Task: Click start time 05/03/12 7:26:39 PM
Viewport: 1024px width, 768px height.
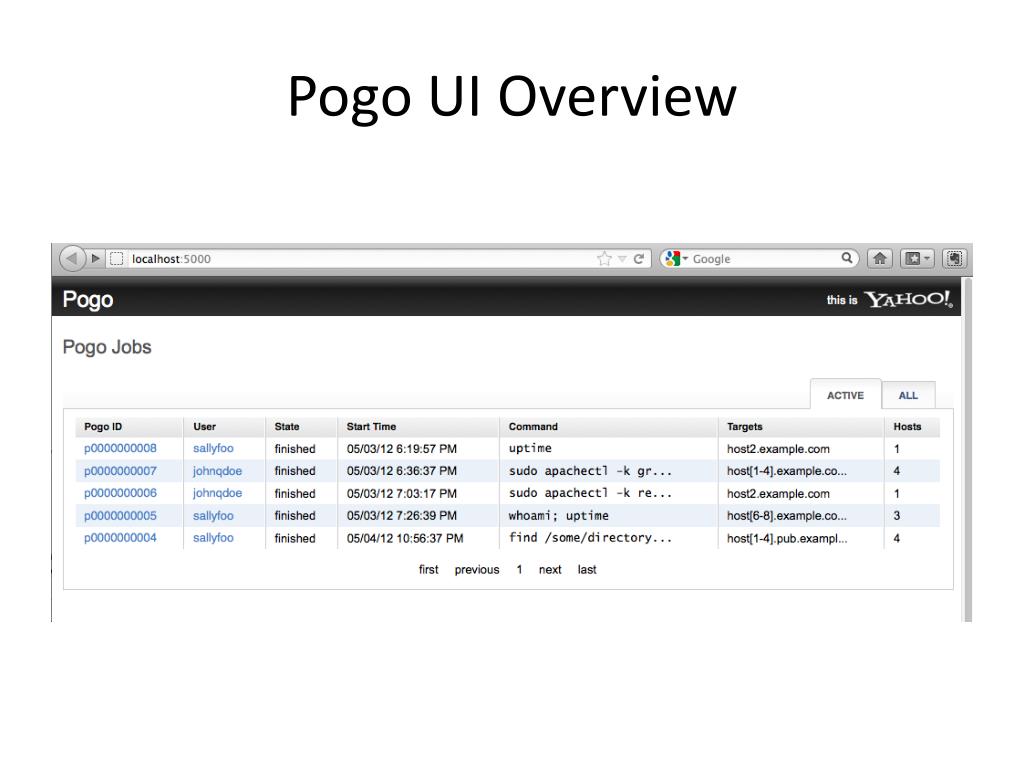Action: tap(402, 515)
